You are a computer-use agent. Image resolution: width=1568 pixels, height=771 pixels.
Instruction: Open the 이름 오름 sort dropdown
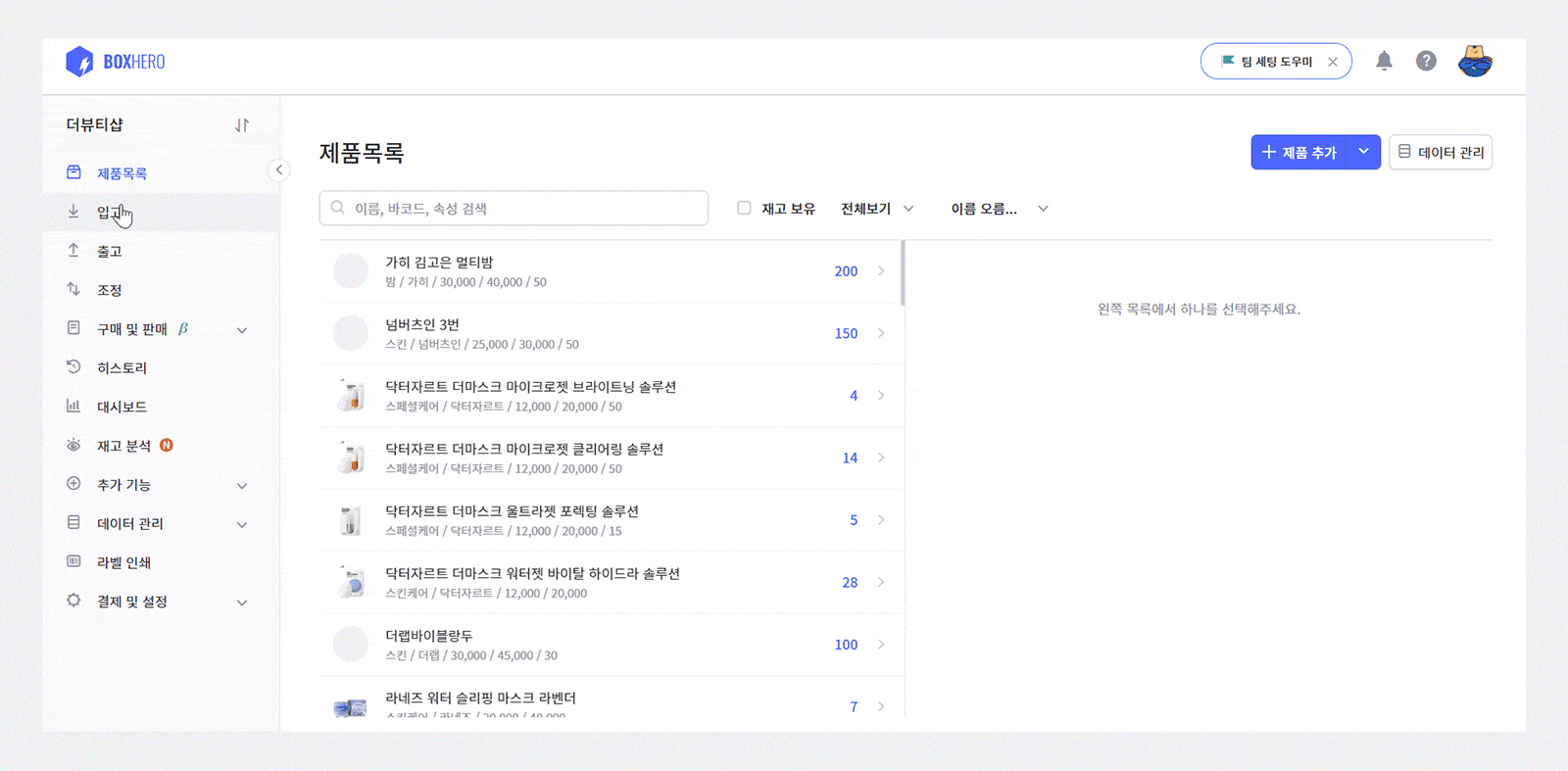pyautogui.click(x=999, y=209)
